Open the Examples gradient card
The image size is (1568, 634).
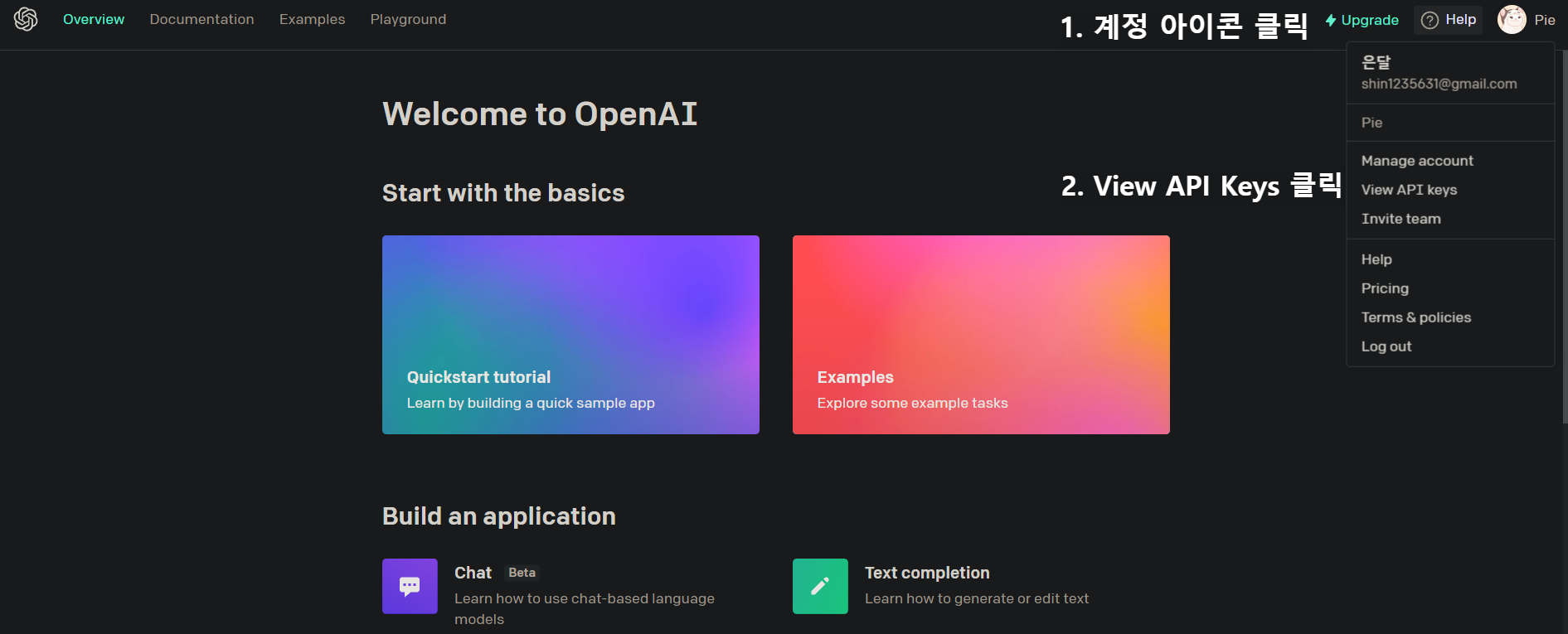click(x=981, y=335)
